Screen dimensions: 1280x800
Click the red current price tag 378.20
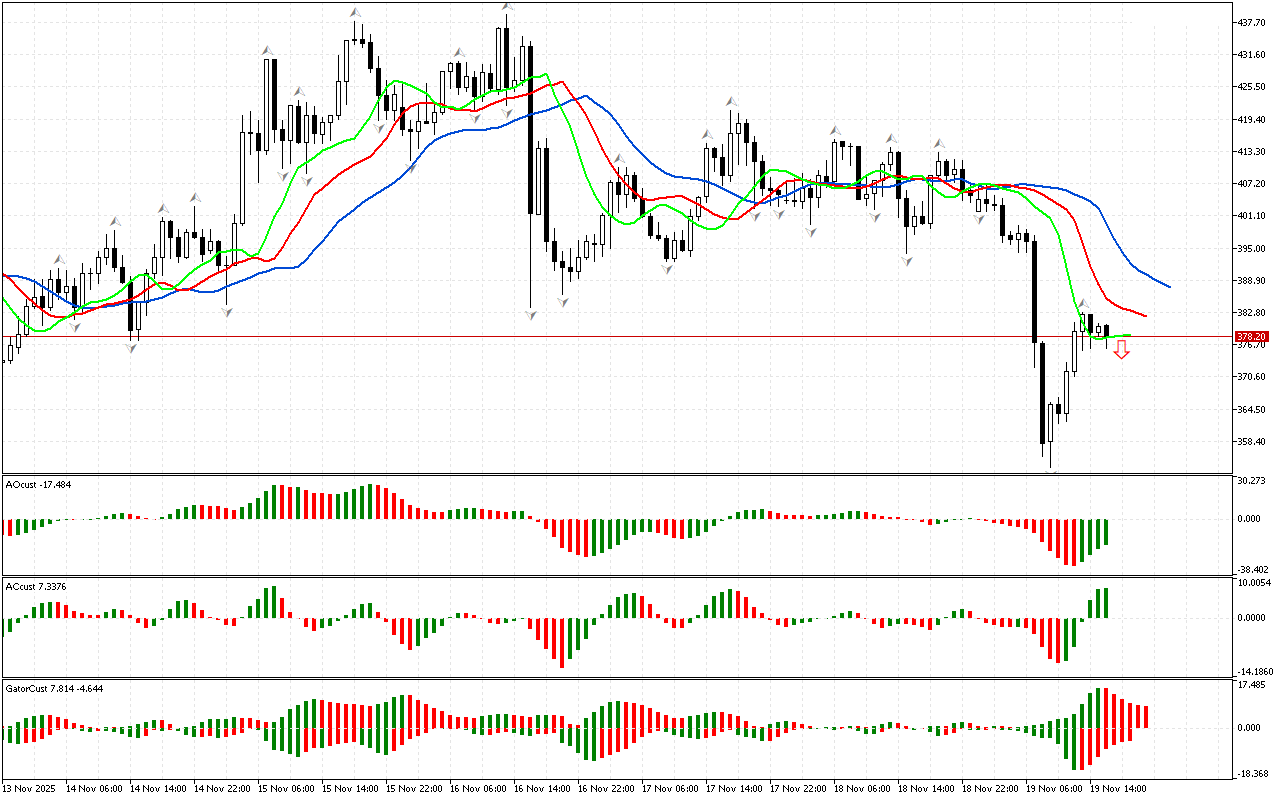click(x=1251, y=337)
